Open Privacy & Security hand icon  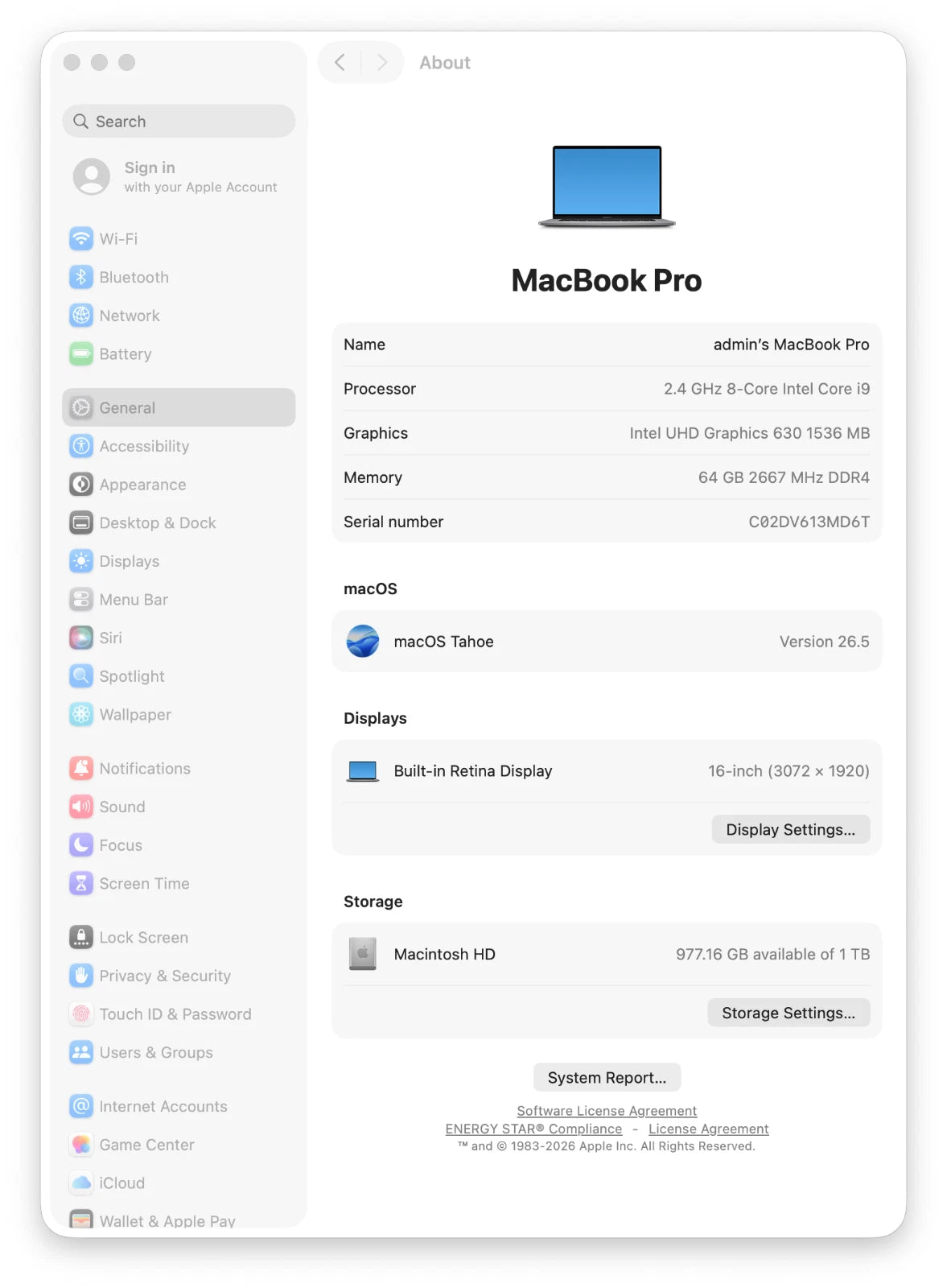pyautogui.click(x=81, y=976)
